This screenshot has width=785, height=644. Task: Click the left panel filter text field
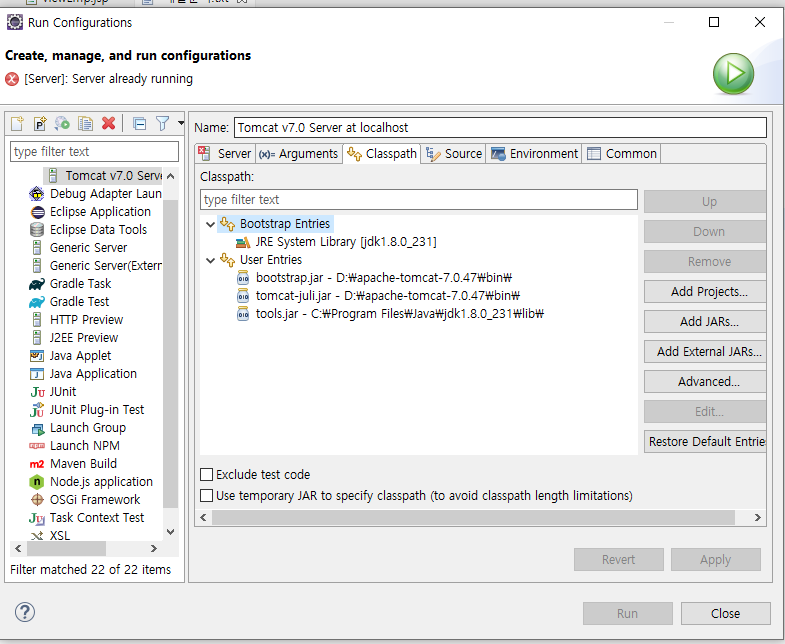click(94, 152)
